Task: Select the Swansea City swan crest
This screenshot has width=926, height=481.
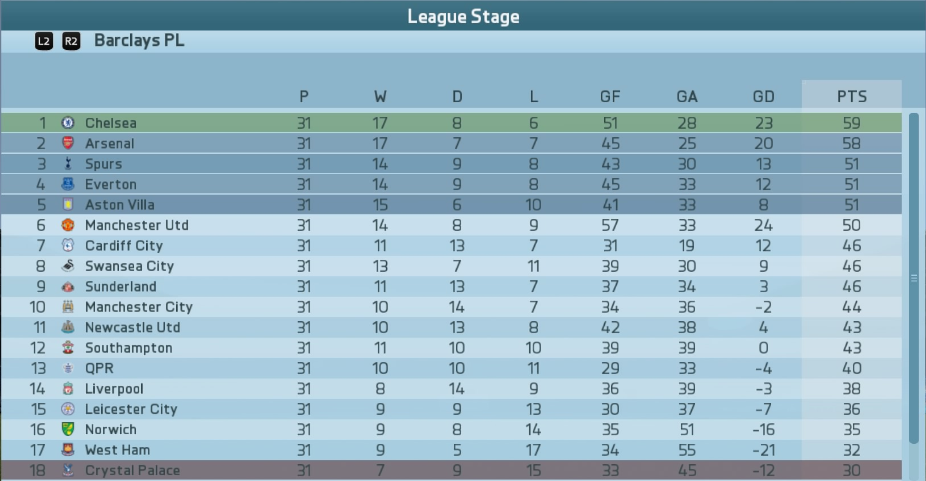Action: 68,266
